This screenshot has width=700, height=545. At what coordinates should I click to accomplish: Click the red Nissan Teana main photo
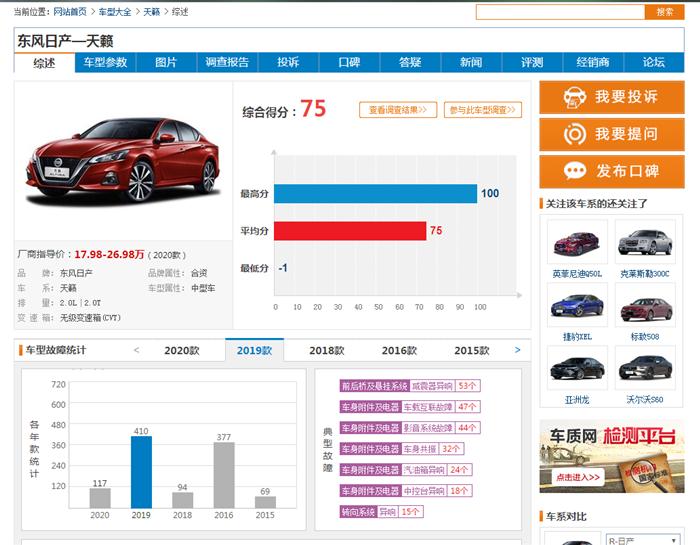click(x=124, y=162)
